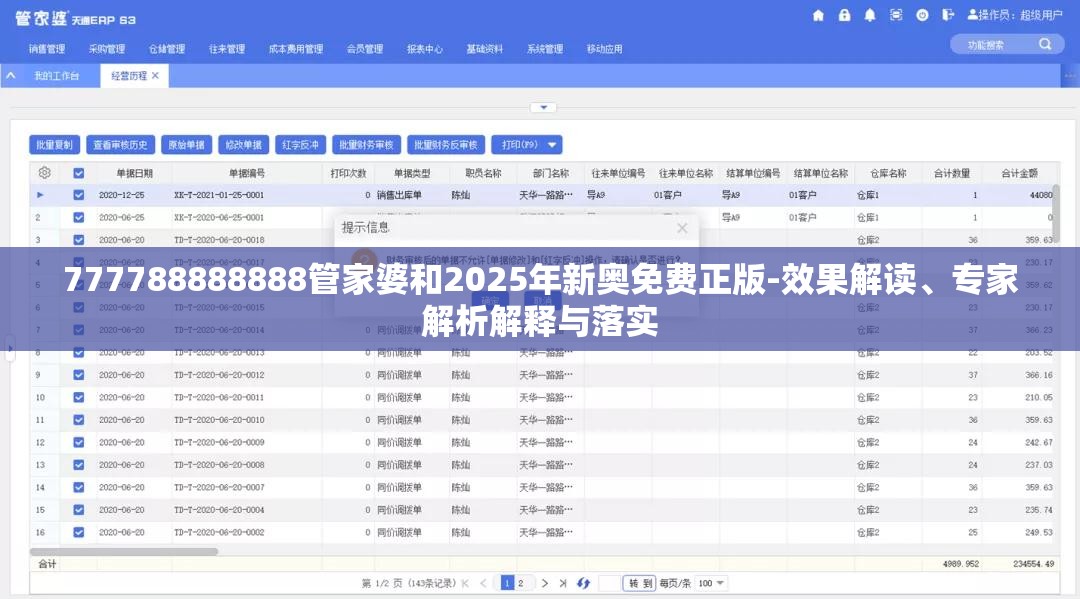Viewport: 1080px width, 599px height.
Task: Switch to the 我的工作台 tab
Action: (x=56, y=76)
